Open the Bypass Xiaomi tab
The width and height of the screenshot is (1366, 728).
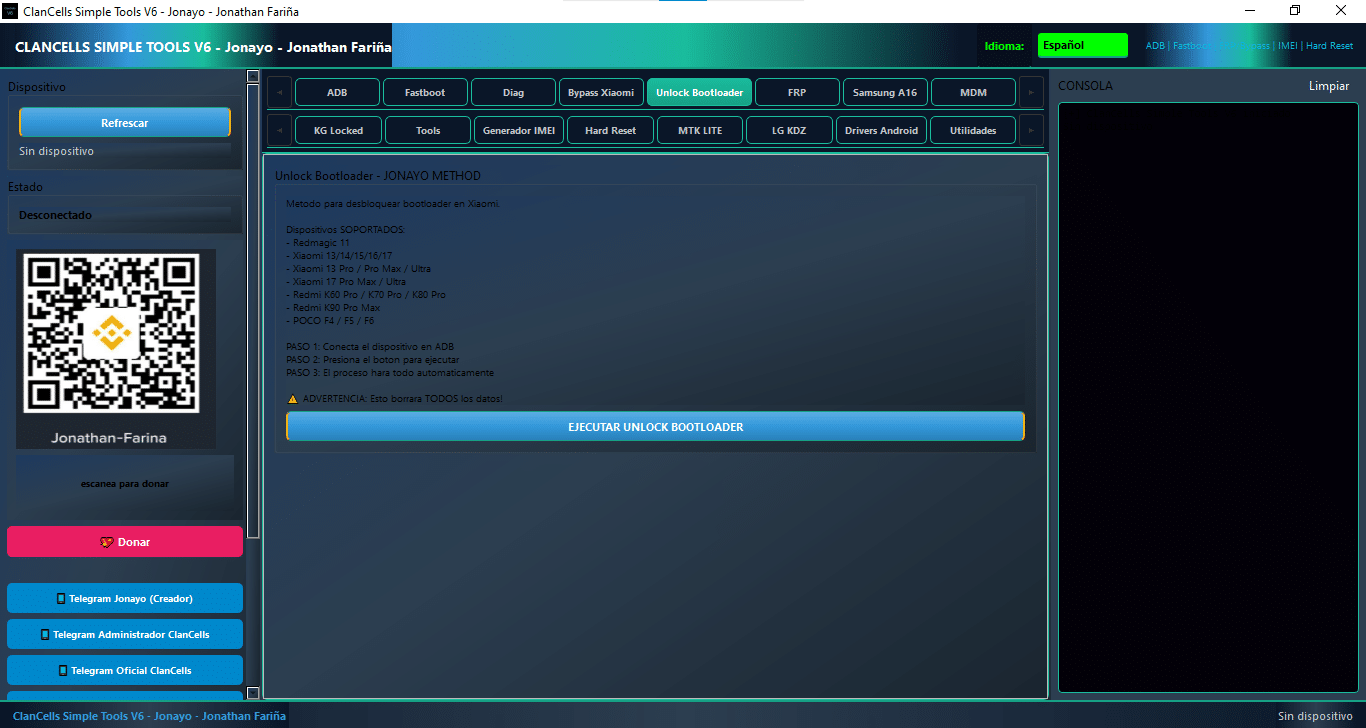tap(601, 93)
